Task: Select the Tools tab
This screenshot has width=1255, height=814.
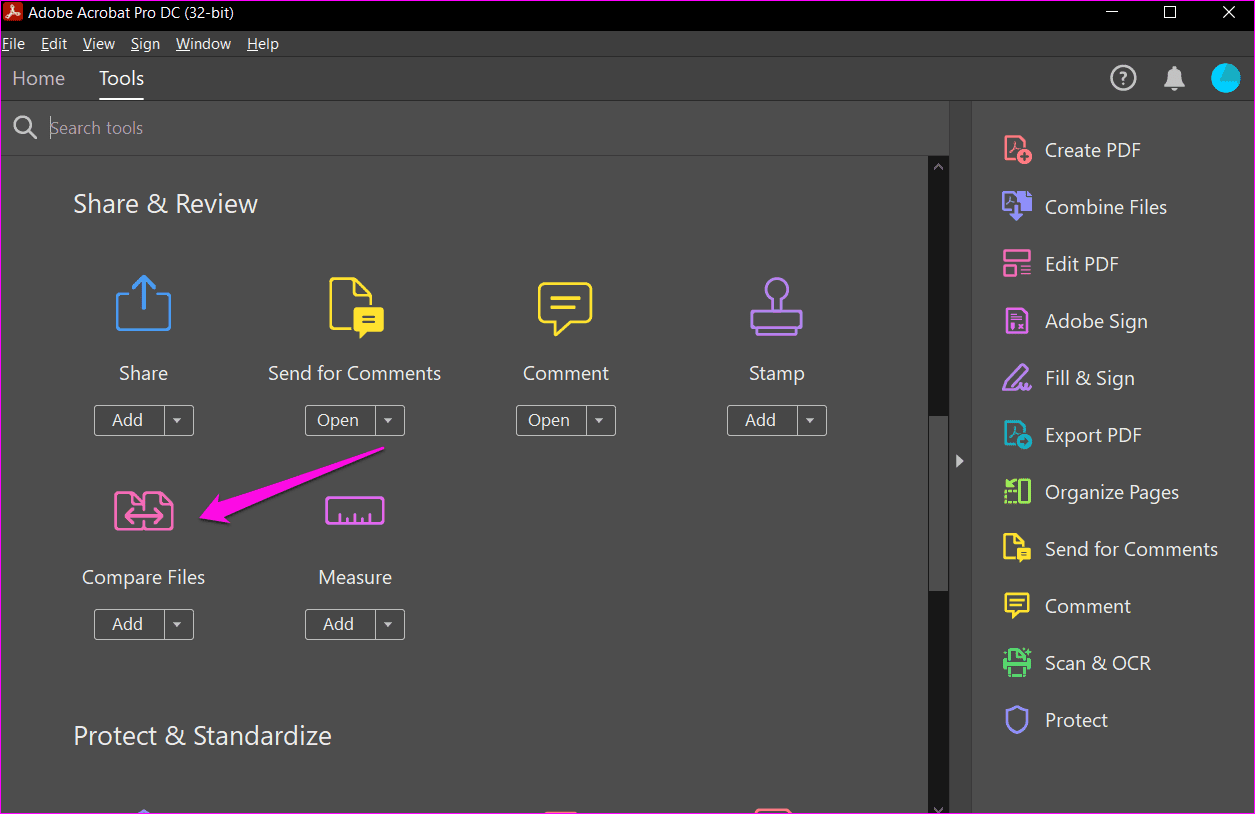Action: (121, 78)
